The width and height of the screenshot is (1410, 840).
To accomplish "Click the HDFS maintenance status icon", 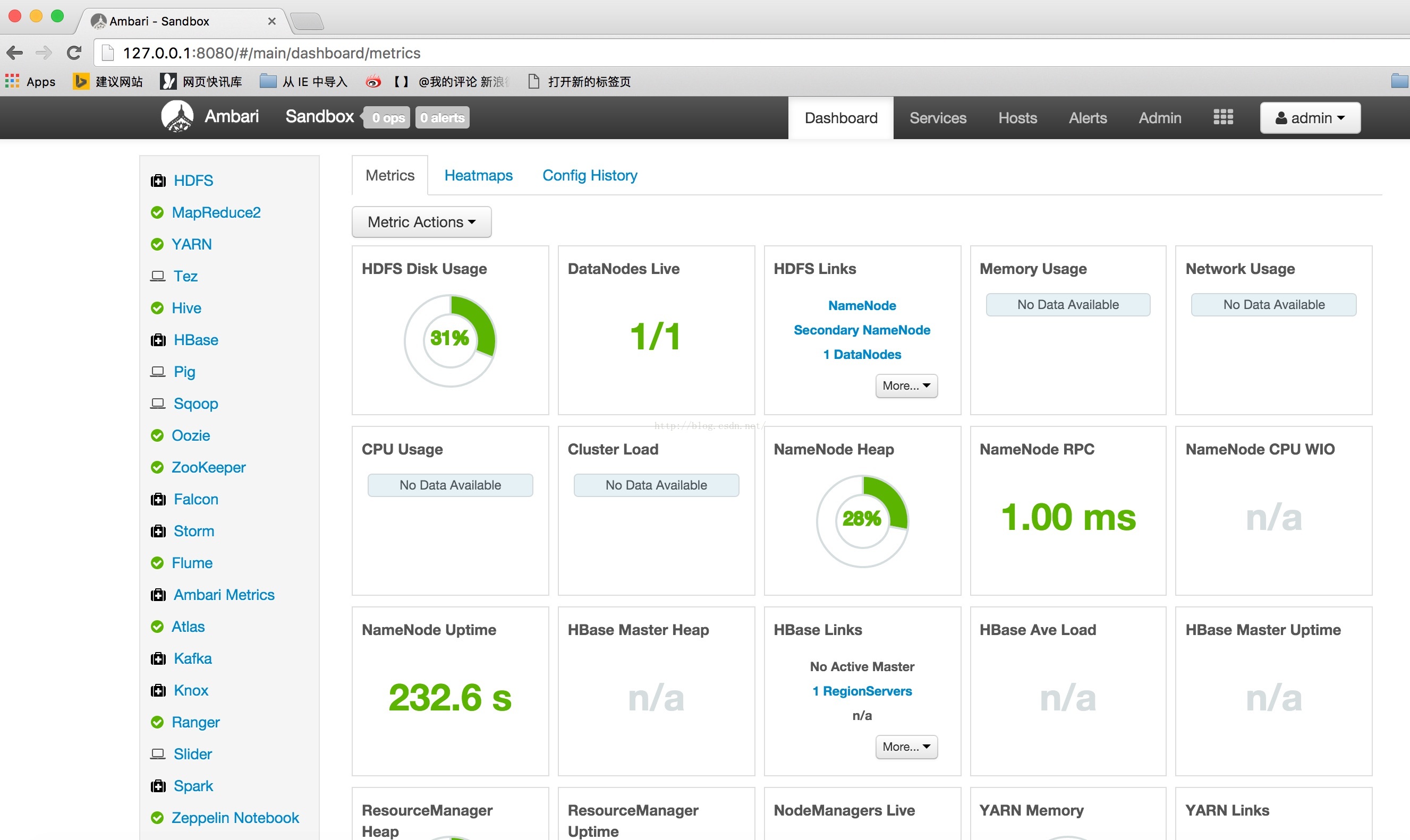I will point(158,181).
